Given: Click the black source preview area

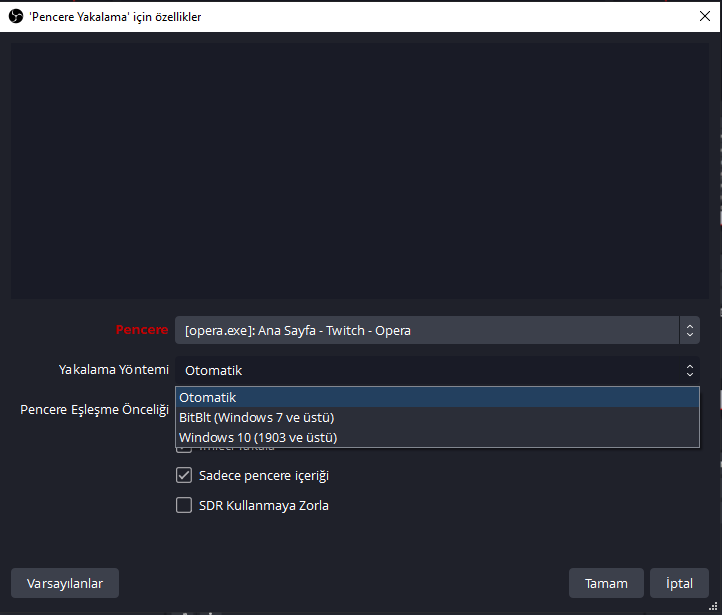Looking at the screenshot, I should (x=360, y=171).
